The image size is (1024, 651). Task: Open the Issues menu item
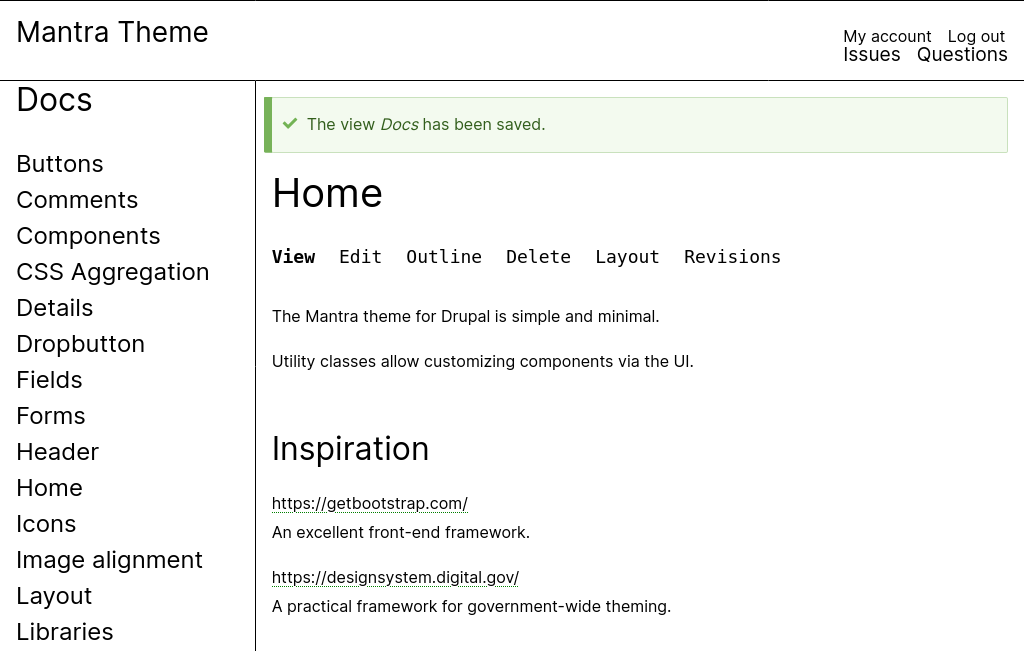point(871,54)
